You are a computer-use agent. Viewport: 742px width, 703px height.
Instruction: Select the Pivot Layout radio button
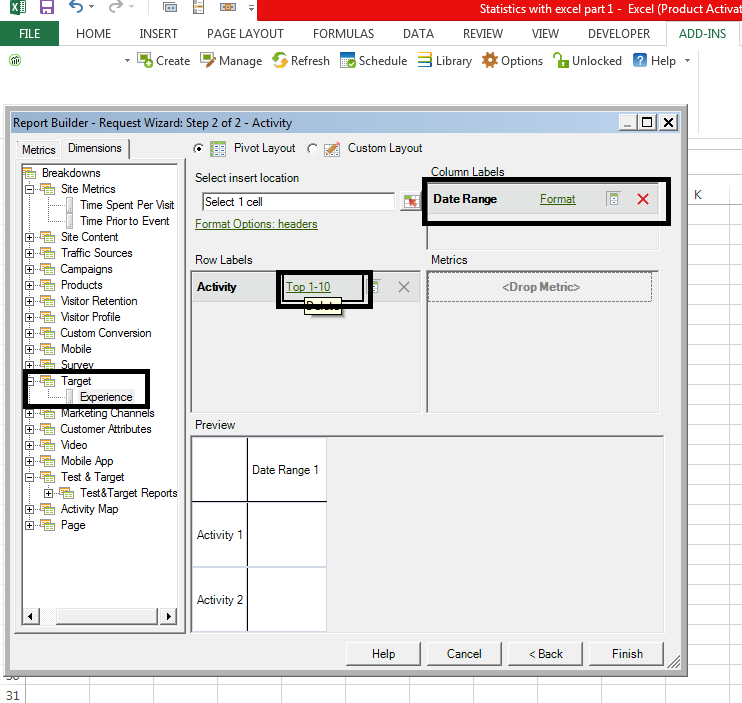pyautogui.click(x=199, y=149)
